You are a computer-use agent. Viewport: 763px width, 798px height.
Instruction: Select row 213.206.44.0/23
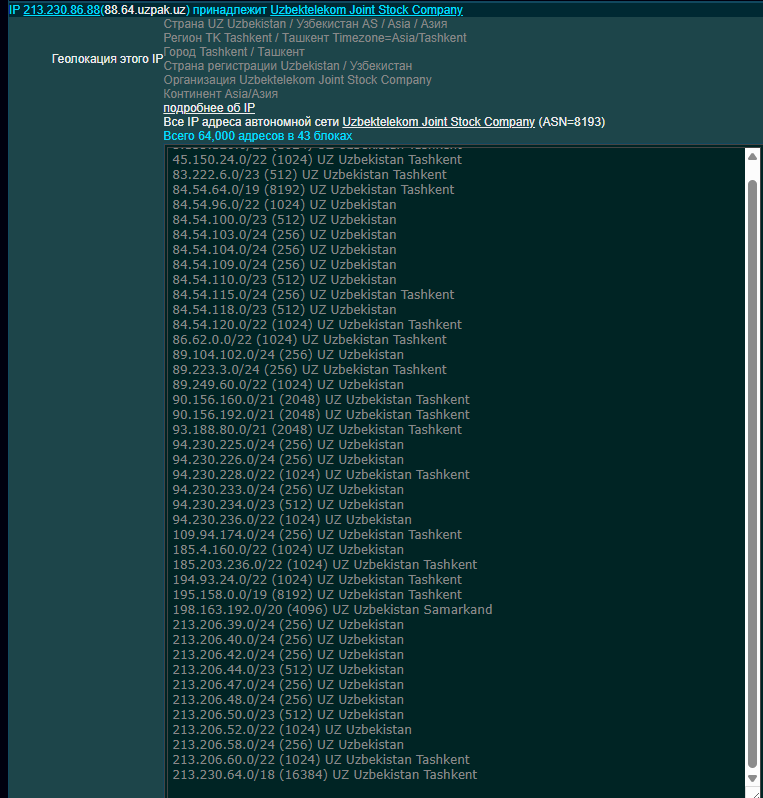[x=288, y=670]
